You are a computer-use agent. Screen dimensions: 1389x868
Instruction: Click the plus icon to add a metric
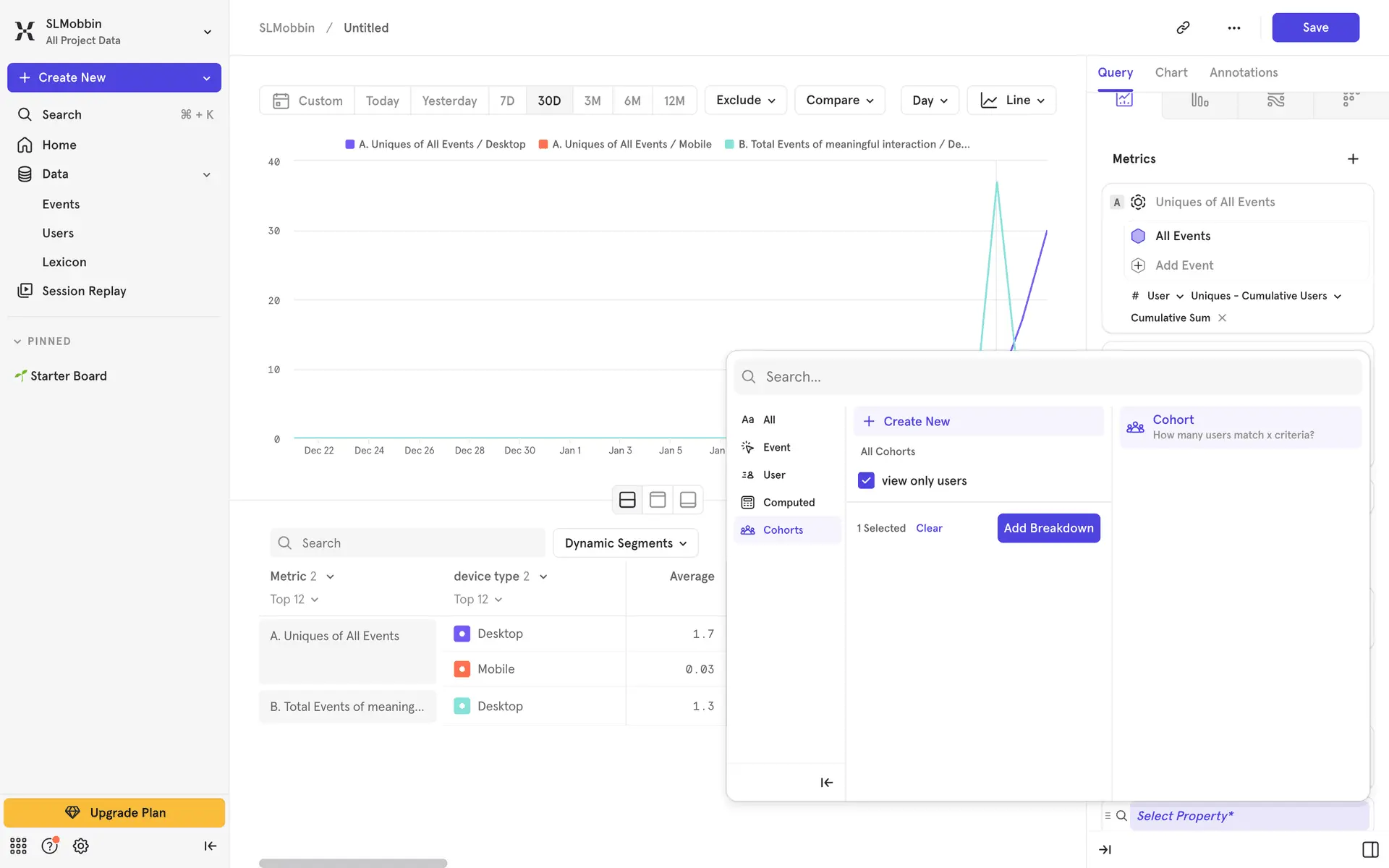point(1352,159)
